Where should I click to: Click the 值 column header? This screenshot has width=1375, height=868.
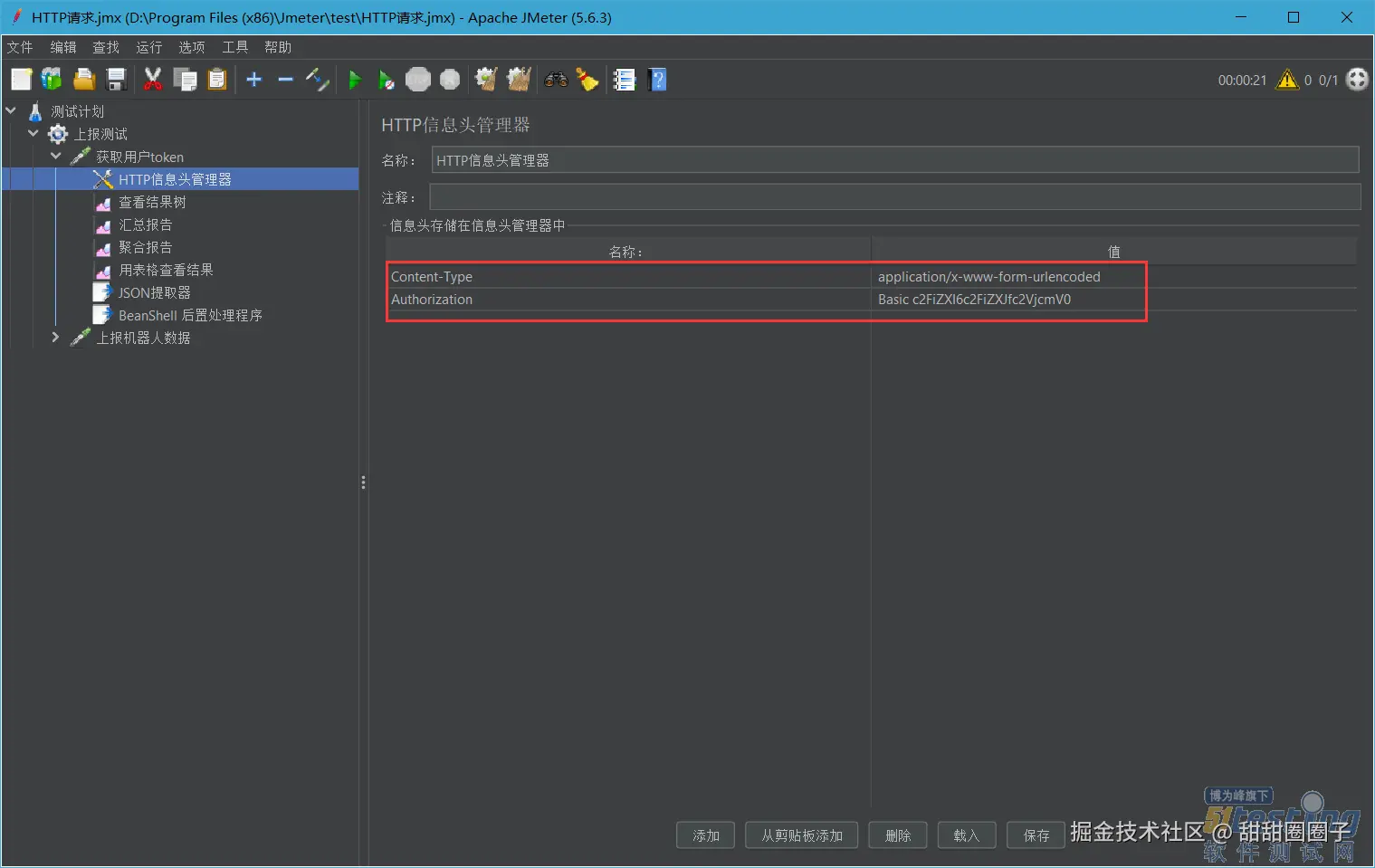tap(1113, 251)
